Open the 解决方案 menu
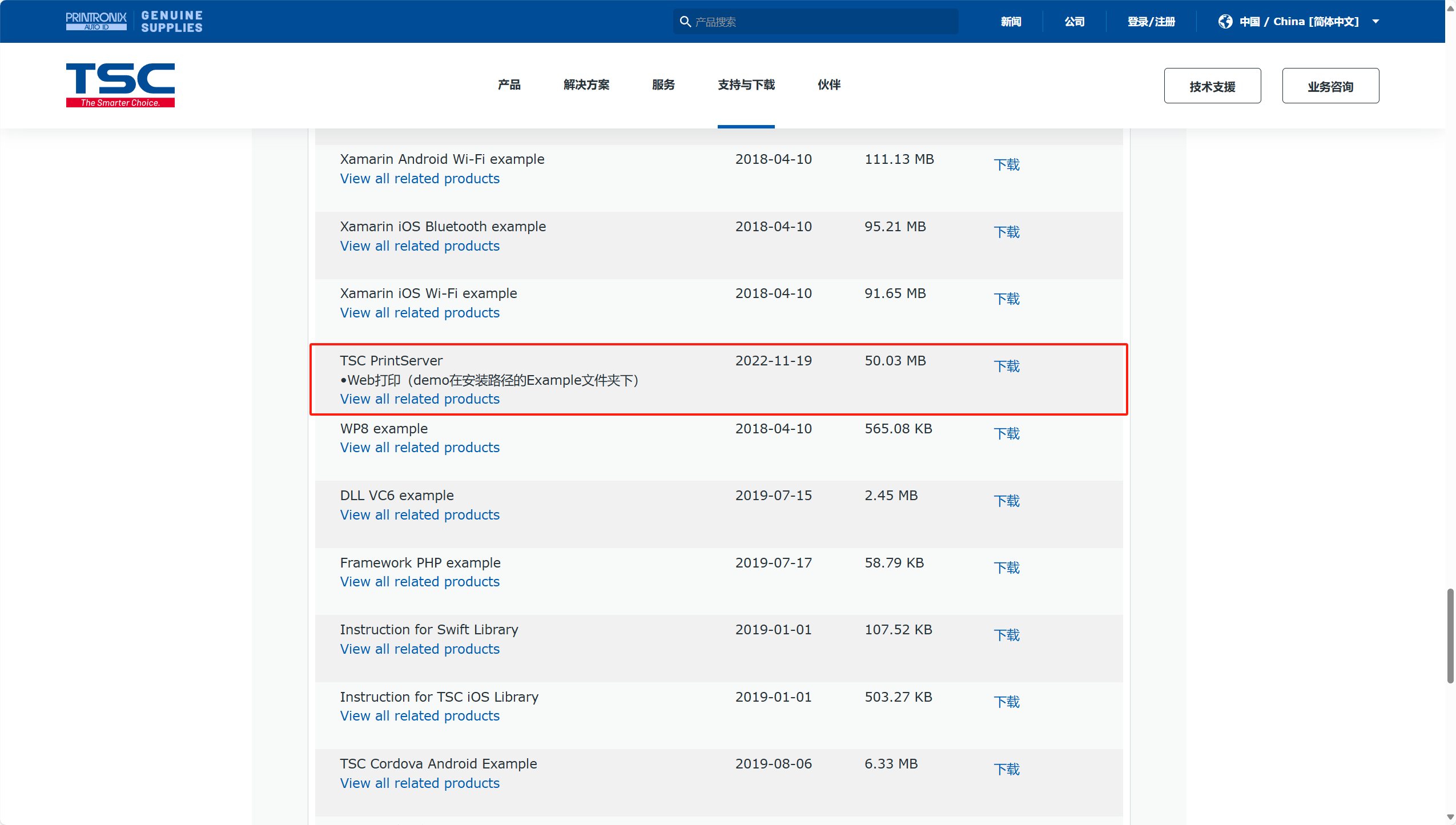The height and width of the screenshot is (825, 1456). [x=586, y=85]
